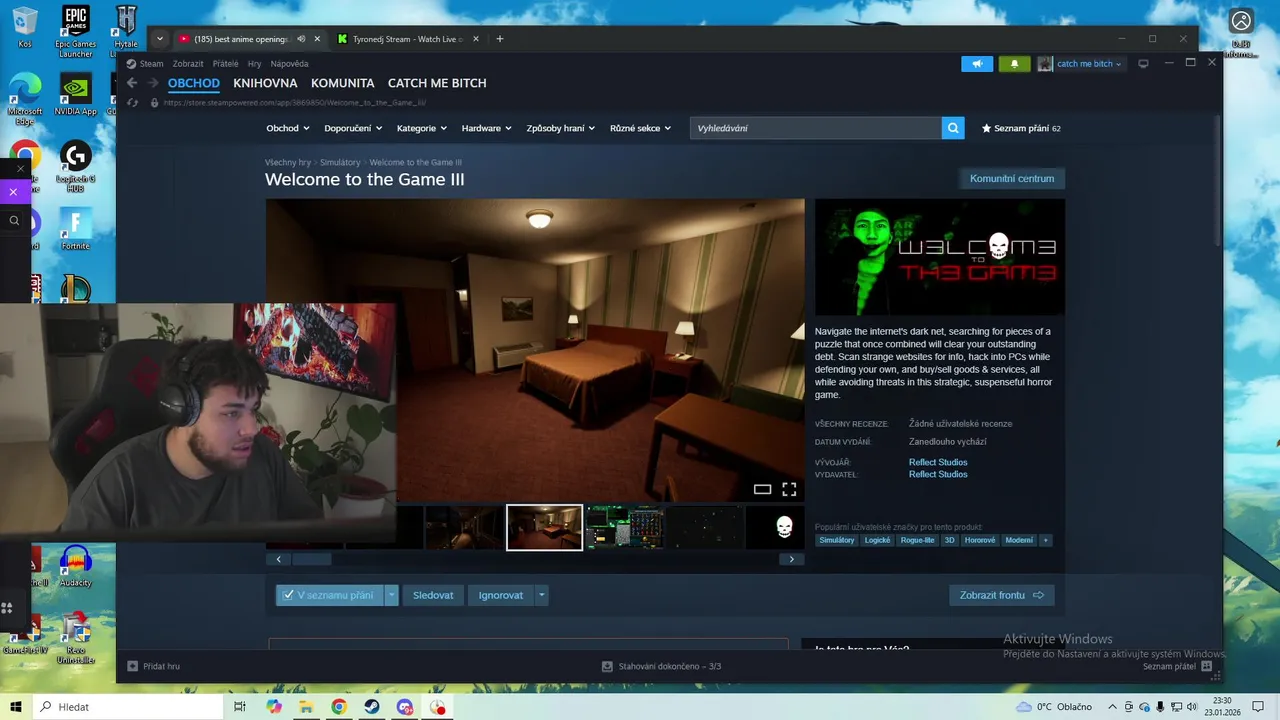1280x720 pixels.
Task: Click thumbnail strip horizontal scrollbar handle
Action: point(311,559)
